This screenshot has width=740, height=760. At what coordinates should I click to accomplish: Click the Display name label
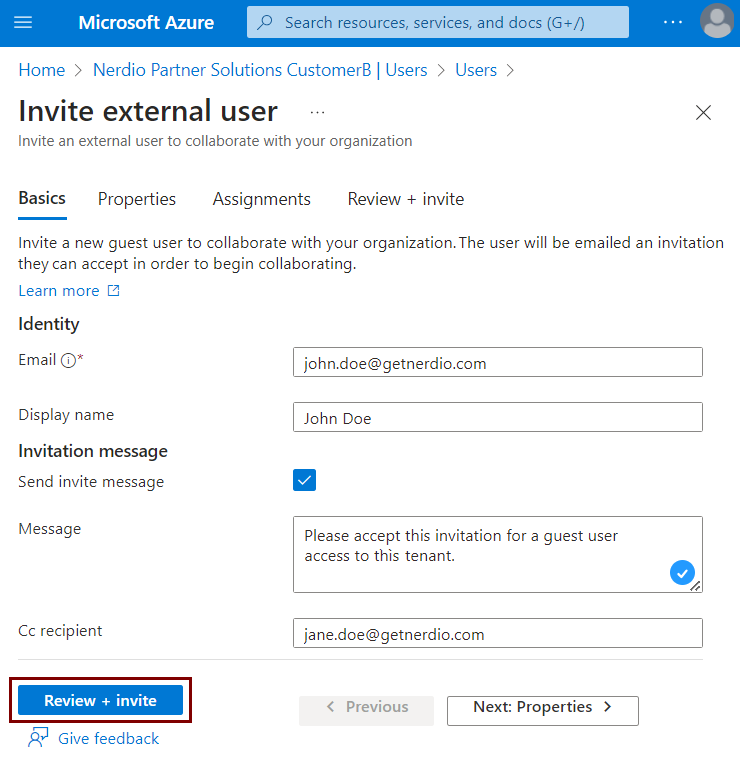click(x=66, y=415)
